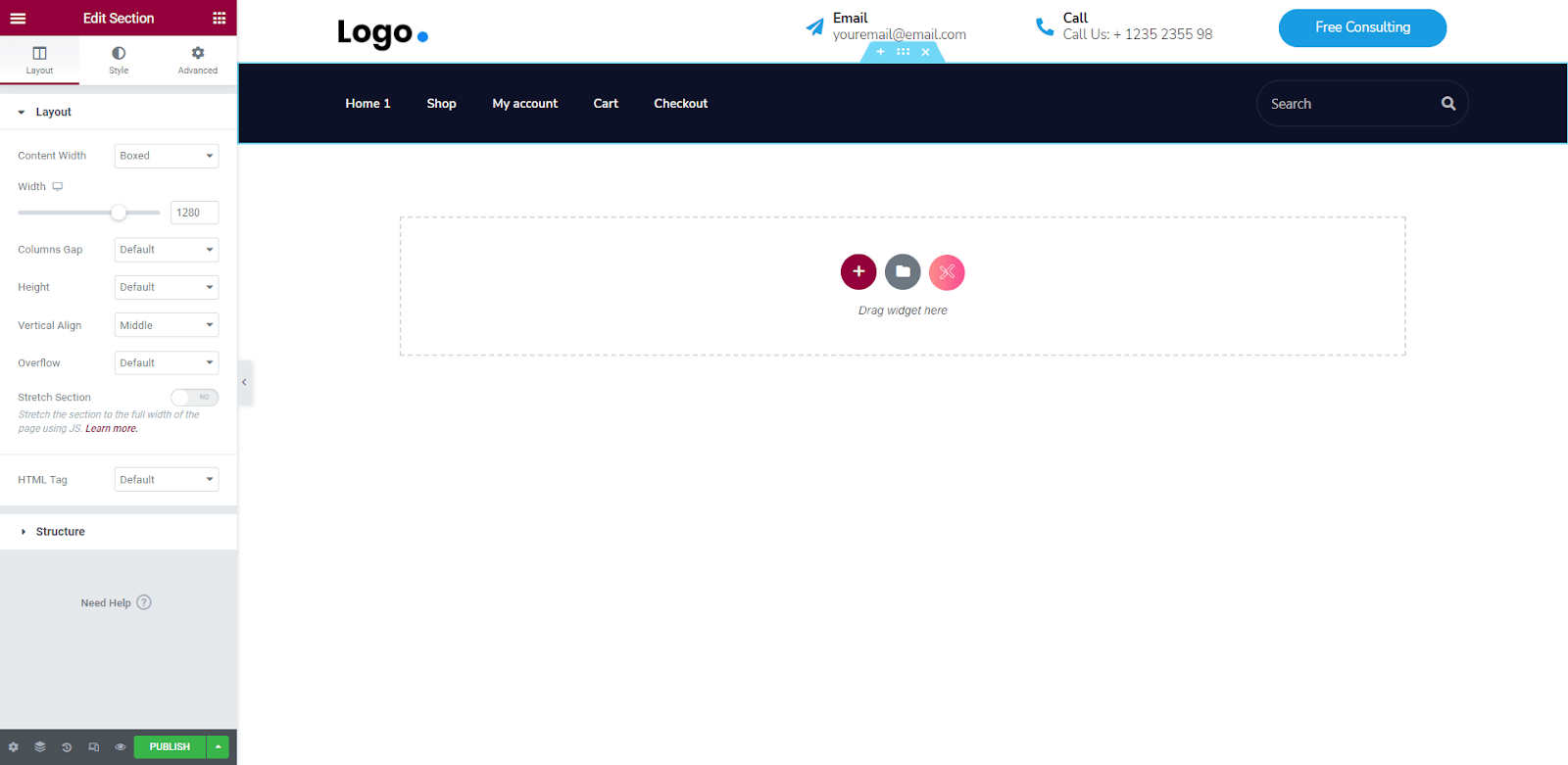Open the Overflow dropdown
This screenshot has height=765, width=1568.
167,362
